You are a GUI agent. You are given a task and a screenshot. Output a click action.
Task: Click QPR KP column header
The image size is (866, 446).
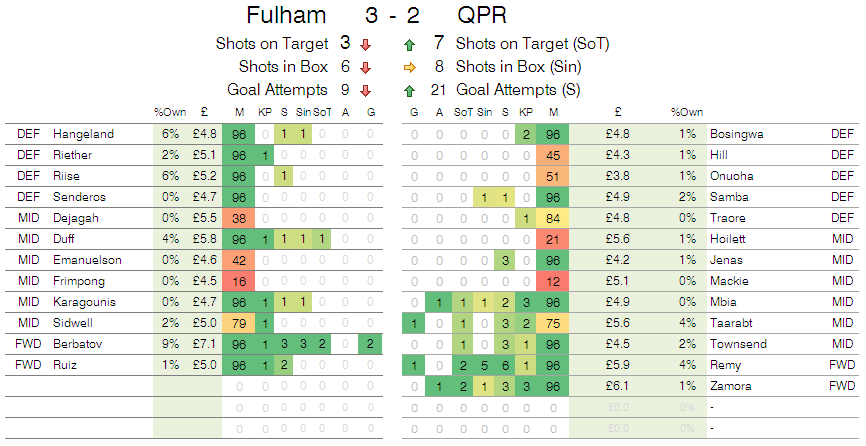526,112
